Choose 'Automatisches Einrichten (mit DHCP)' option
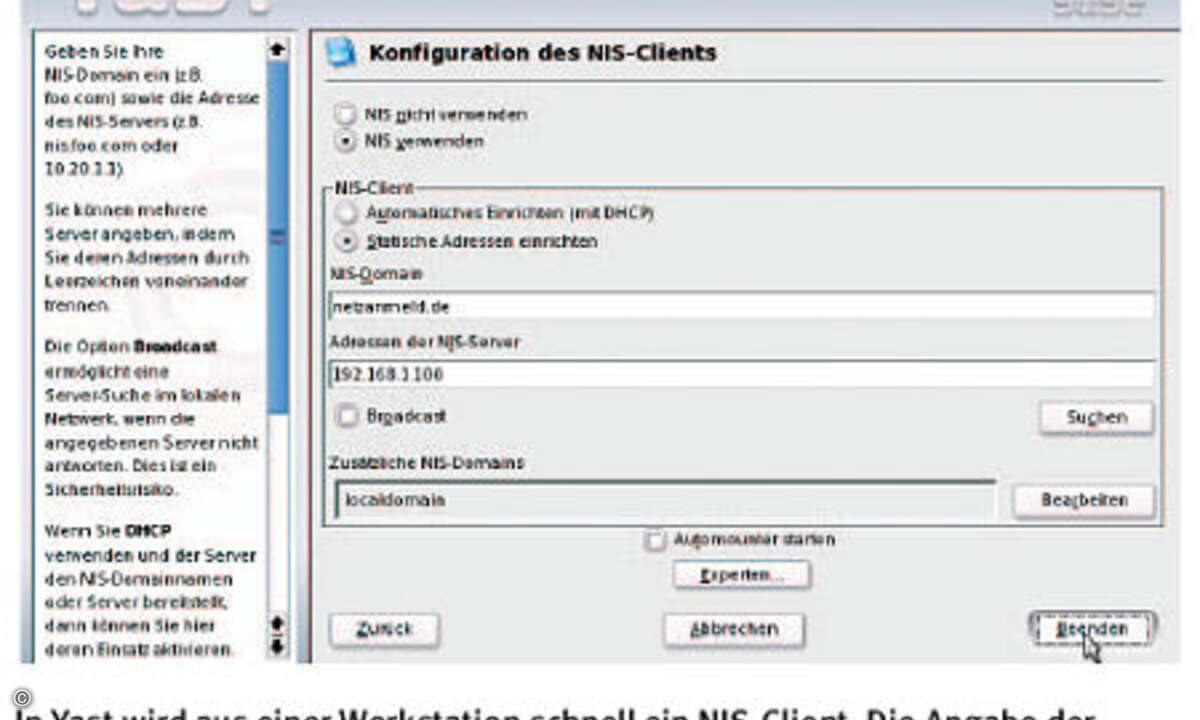Image resolution: width=1200 pixels, height=720 pixels. tap(346, 213)
